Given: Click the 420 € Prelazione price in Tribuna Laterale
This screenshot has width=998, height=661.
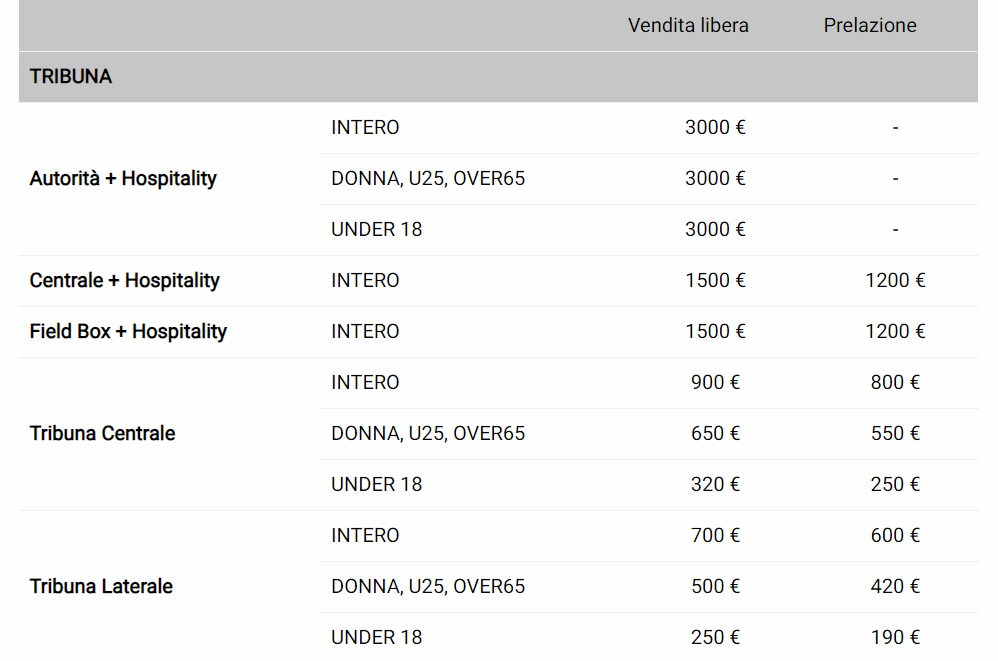Looking at the screenshot, I should [895, 586].
